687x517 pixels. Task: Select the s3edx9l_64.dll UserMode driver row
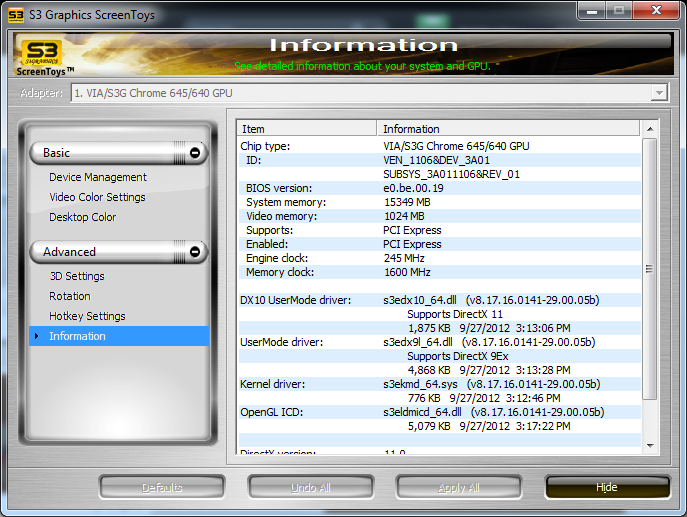pyautogui.click(x=439, y=342)
